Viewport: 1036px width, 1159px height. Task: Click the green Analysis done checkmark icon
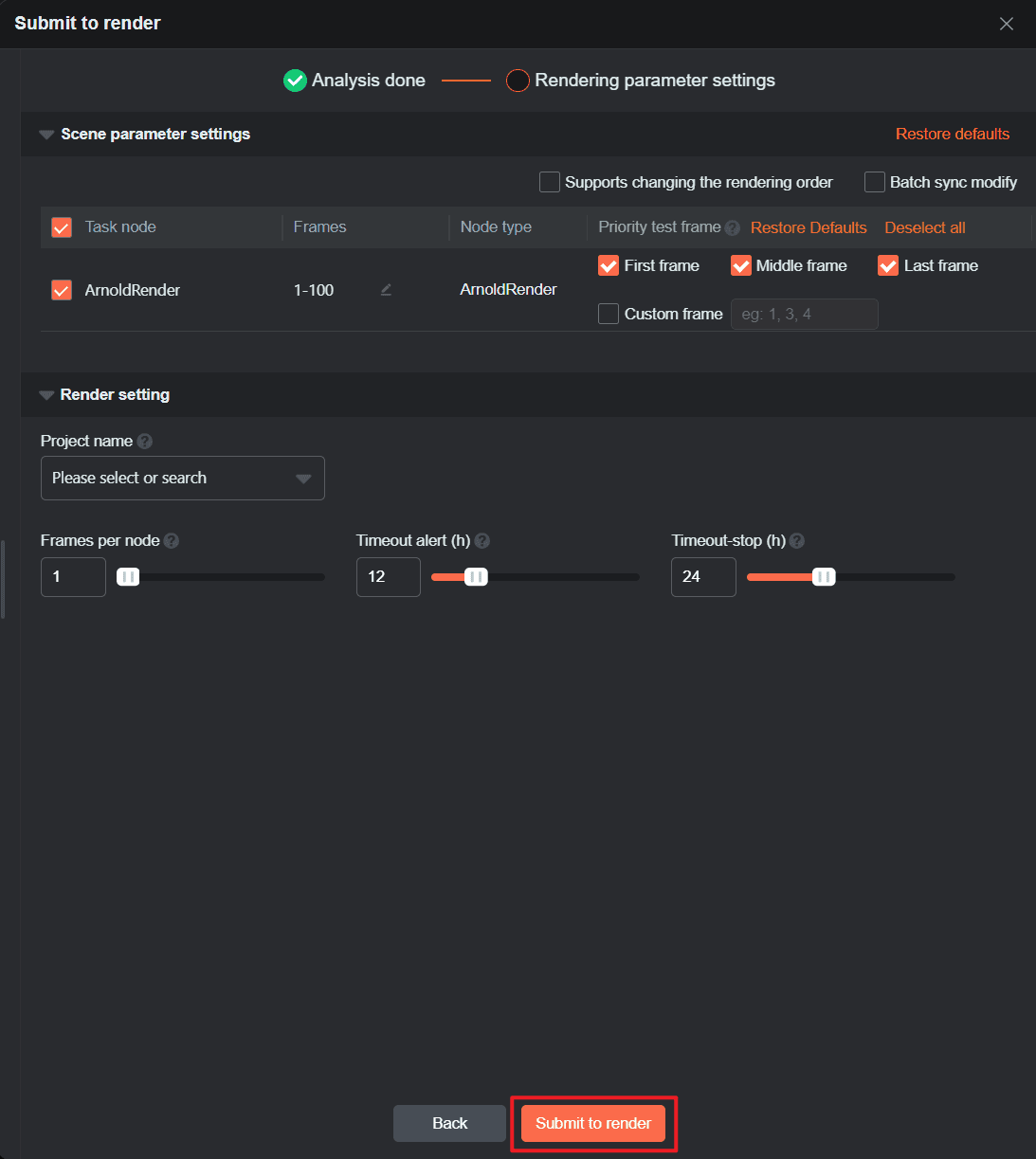[x=295, y=81]
